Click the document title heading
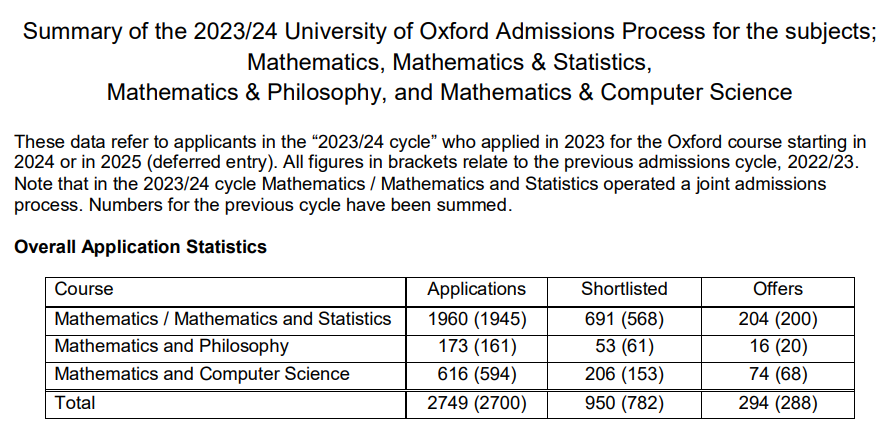 click(x=449, y=62)
